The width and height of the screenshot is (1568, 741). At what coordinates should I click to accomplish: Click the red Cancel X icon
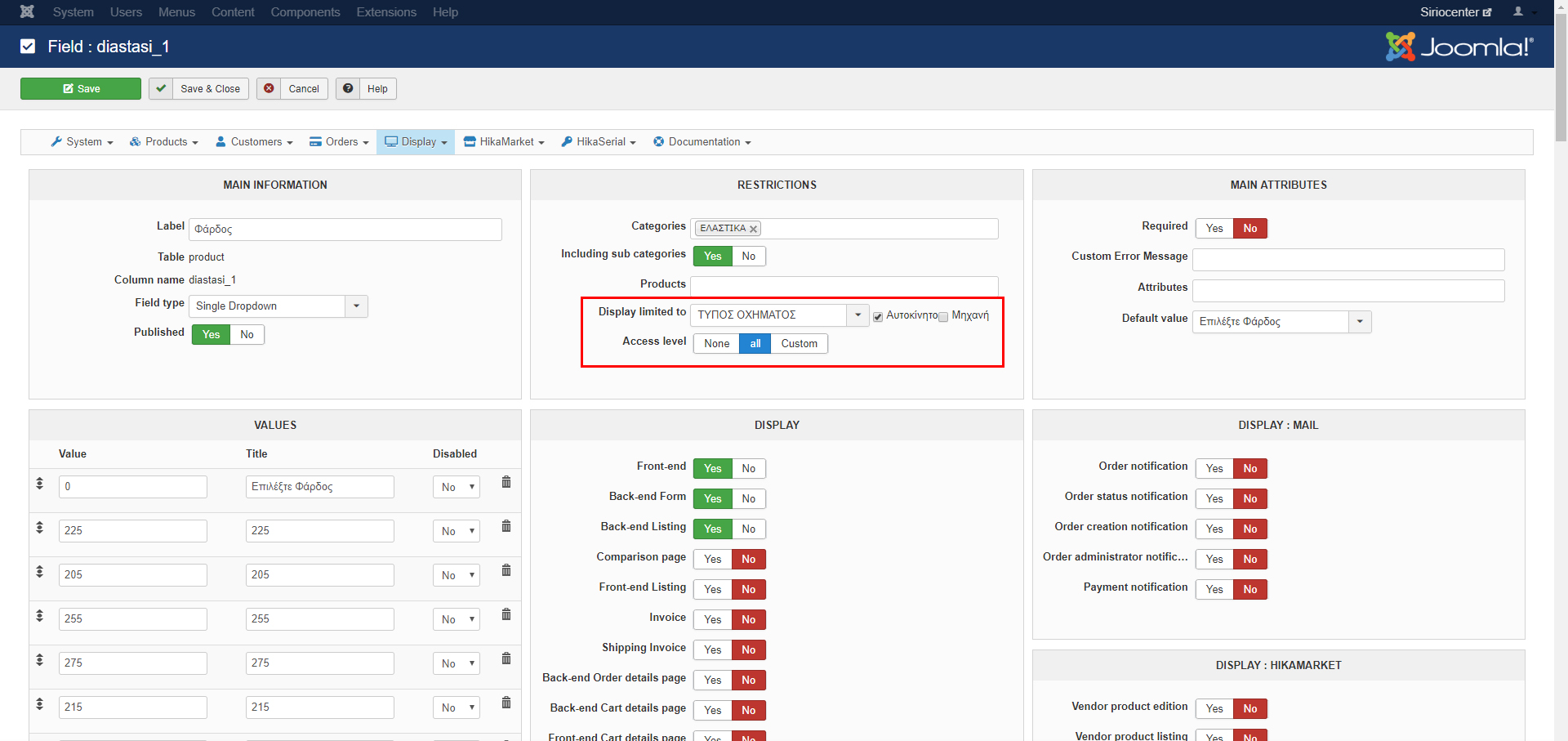pos(269,89)
